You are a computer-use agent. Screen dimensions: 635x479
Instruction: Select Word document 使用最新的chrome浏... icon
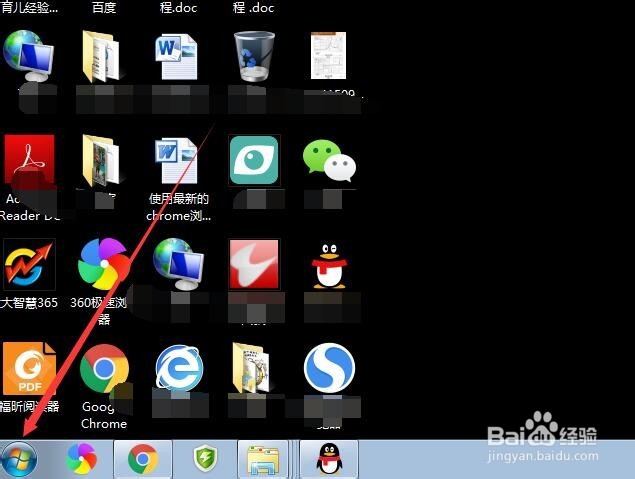pos(176,160)
